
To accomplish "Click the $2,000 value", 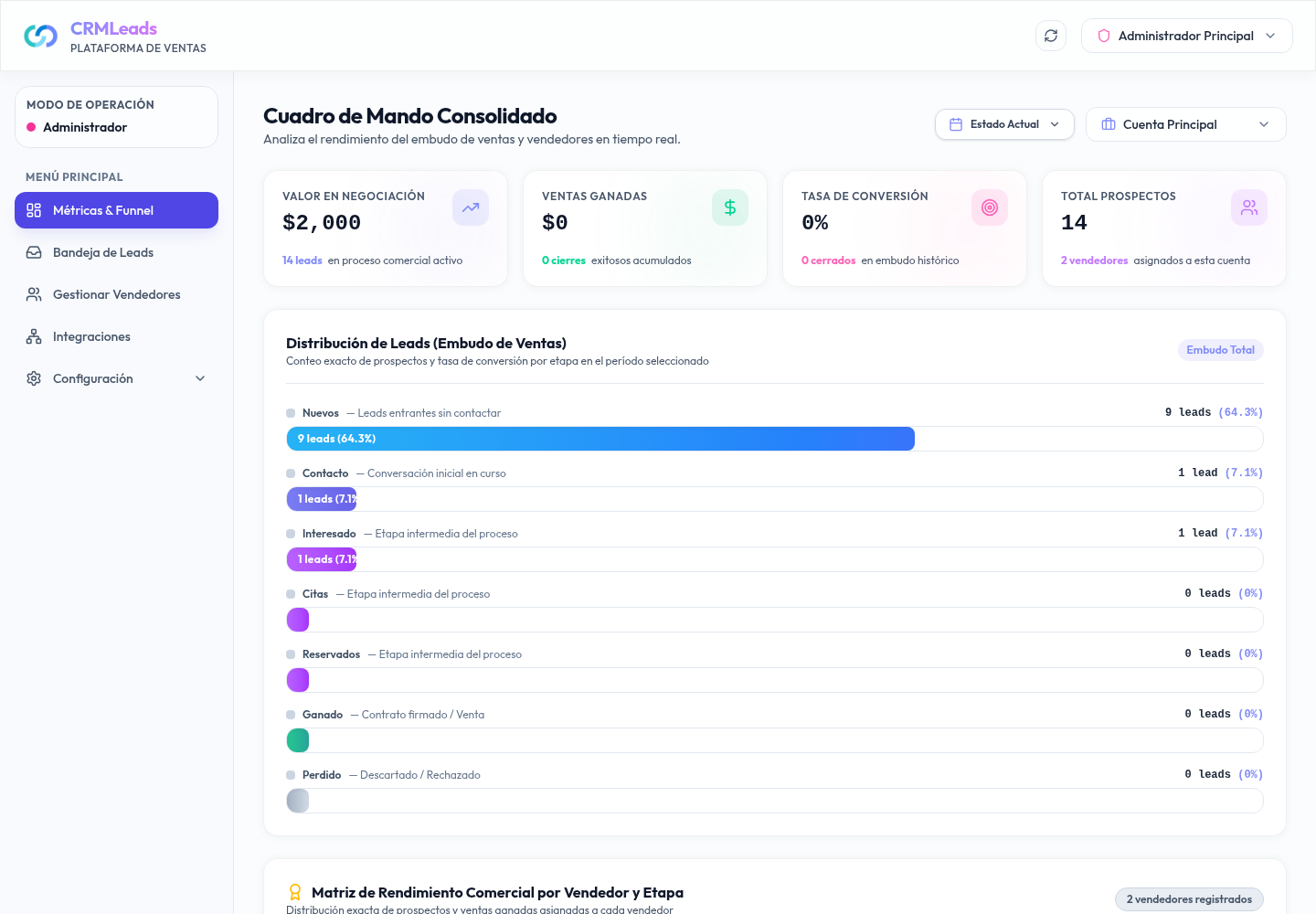I will coord(322,222).
